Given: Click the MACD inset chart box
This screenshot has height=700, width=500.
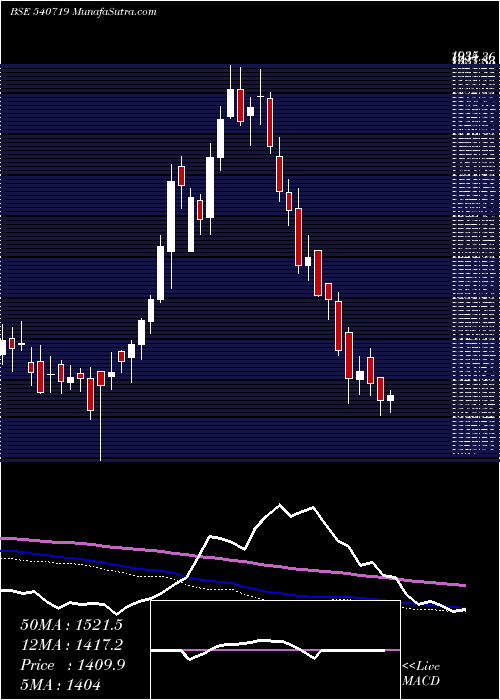Looking at the screenshot, I should pos(275,650).
